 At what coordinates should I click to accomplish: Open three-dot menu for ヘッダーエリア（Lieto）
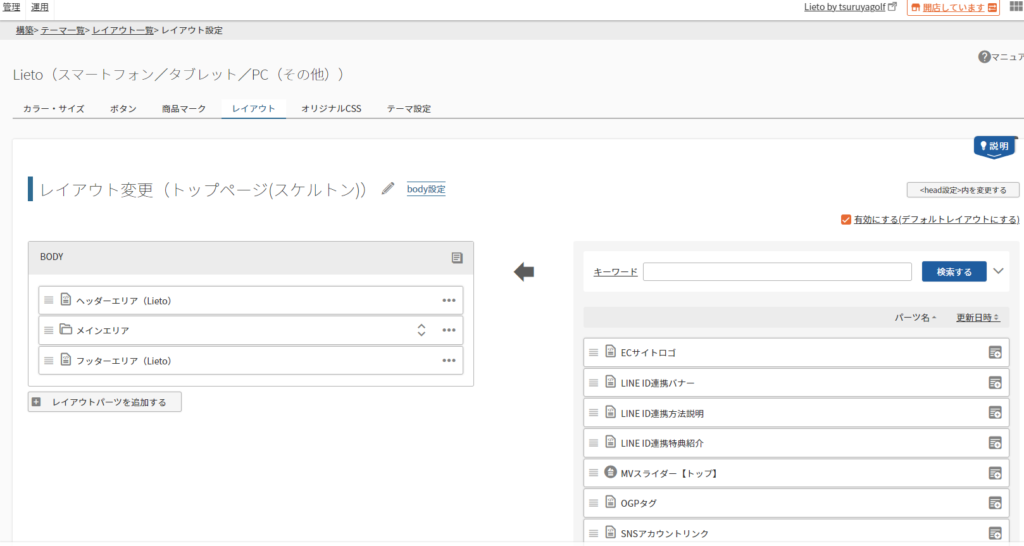click(x=449, y=300)
